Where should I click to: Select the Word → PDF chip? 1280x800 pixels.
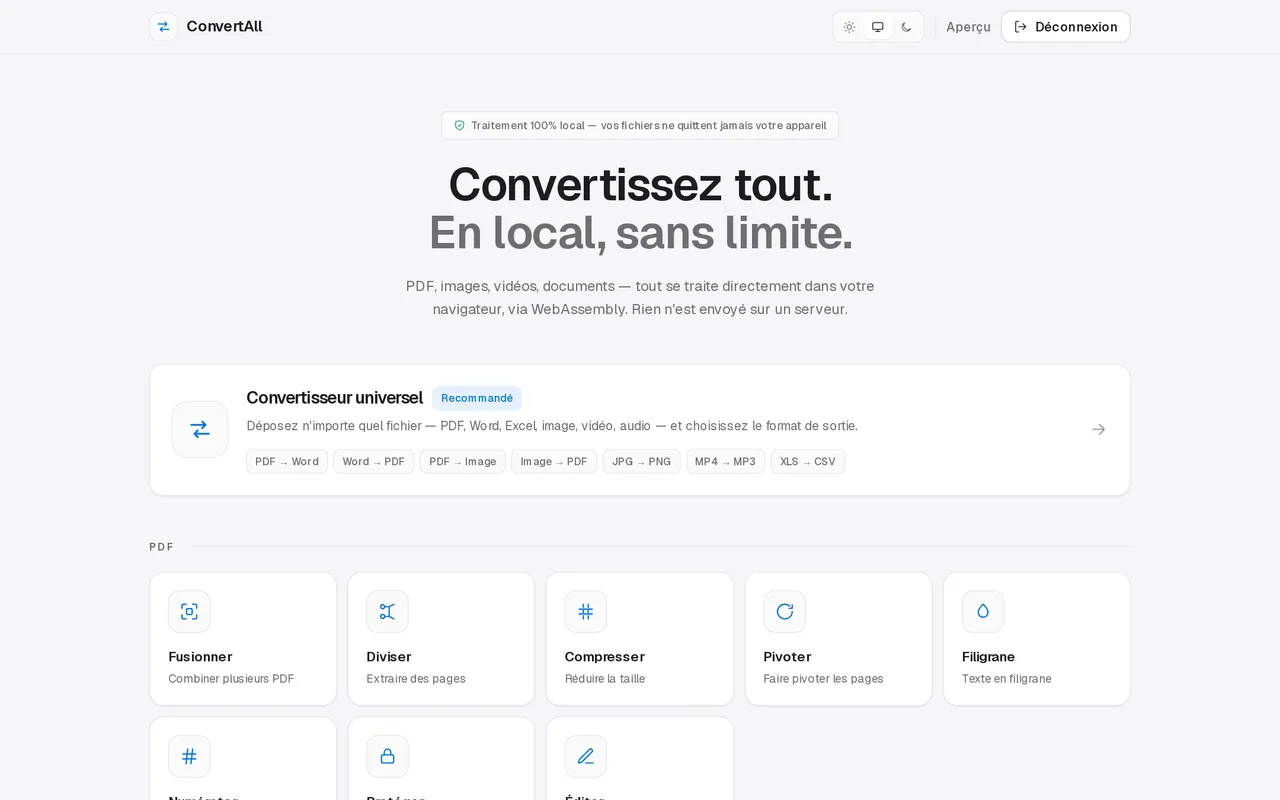[374, 461]
